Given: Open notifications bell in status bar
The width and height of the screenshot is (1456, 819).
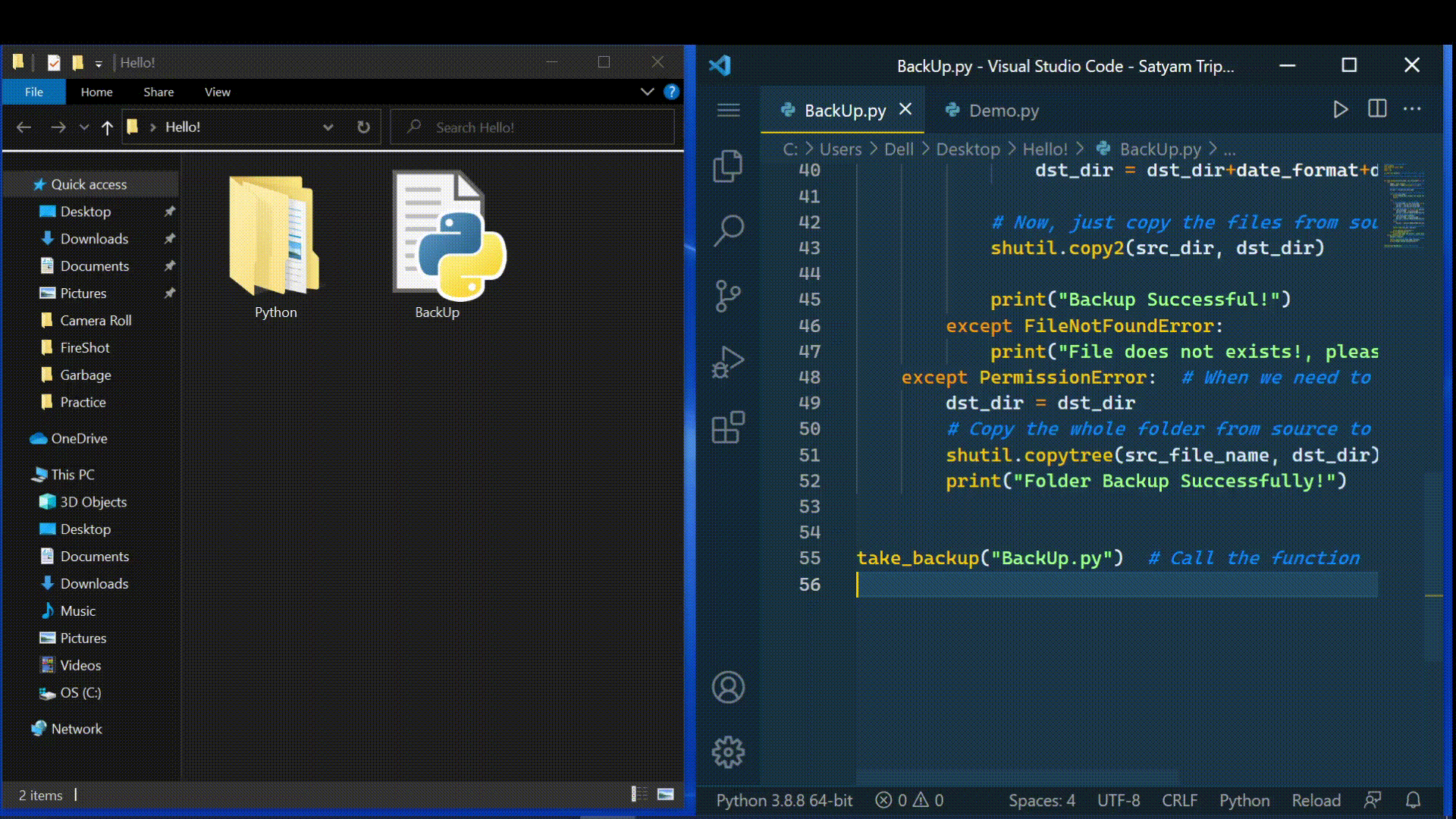Looking at the screenshot, I should (1414, 799).
